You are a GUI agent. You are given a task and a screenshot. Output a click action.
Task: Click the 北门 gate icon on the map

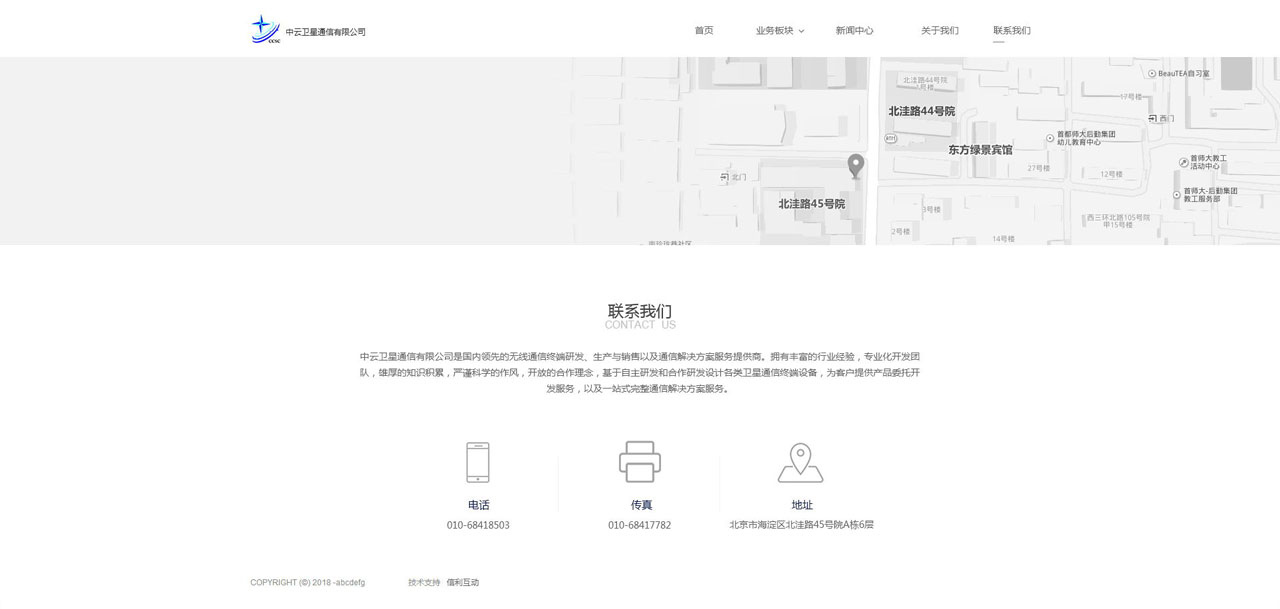[x=725, y=177]
